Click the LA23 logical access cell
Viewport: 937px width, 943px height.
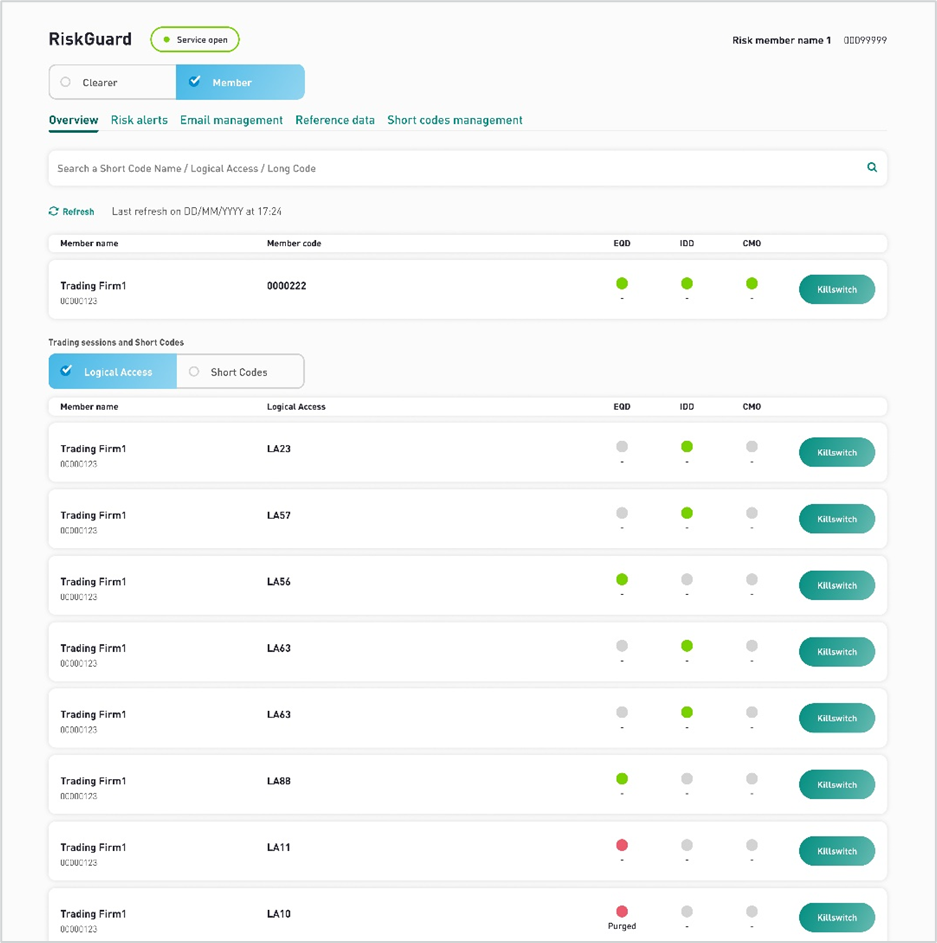point(278,449)
